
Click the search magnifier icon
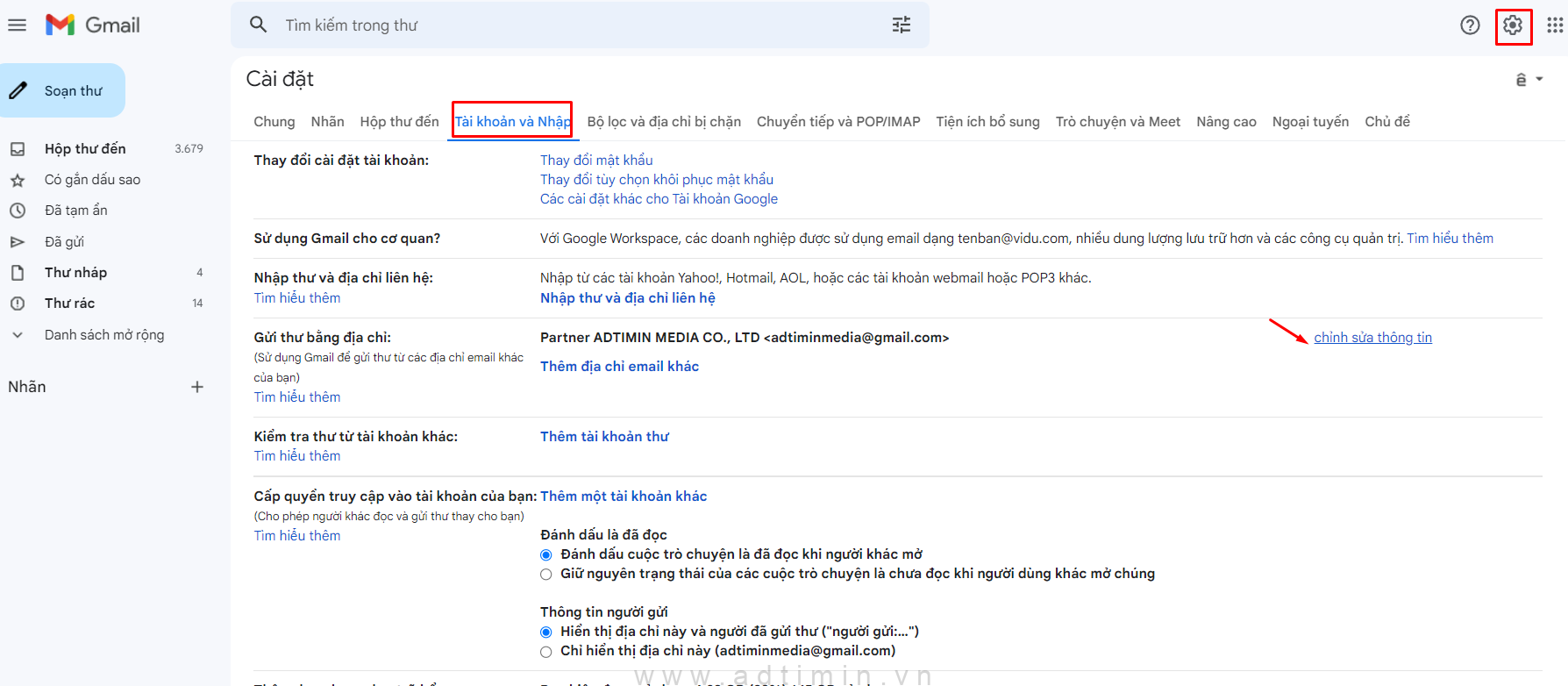258,25
